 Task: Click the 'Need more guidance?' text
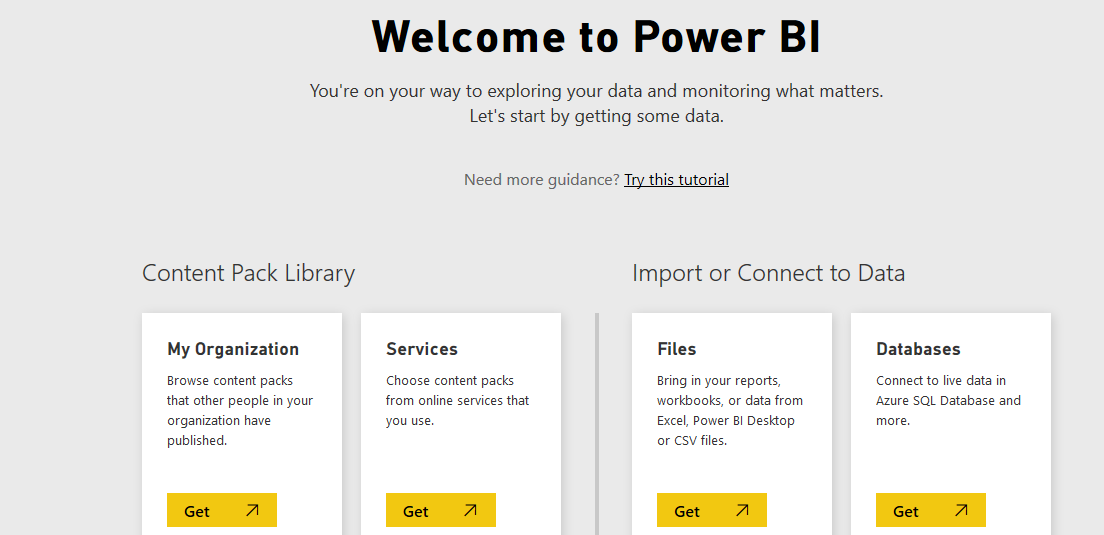[541, 180]
